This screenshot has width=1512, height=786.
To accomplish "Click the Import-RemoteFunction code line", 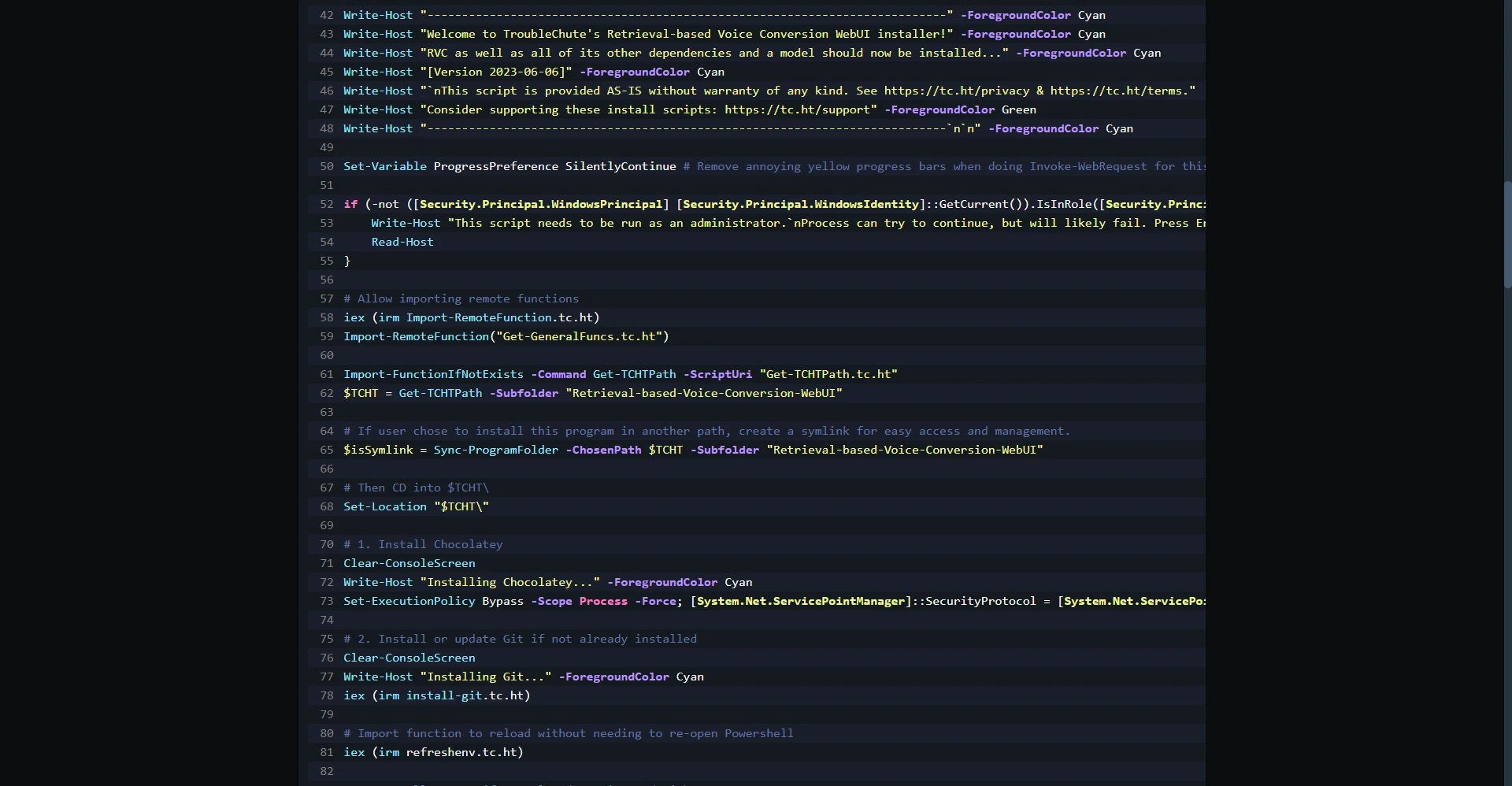I will click(506, 336).
